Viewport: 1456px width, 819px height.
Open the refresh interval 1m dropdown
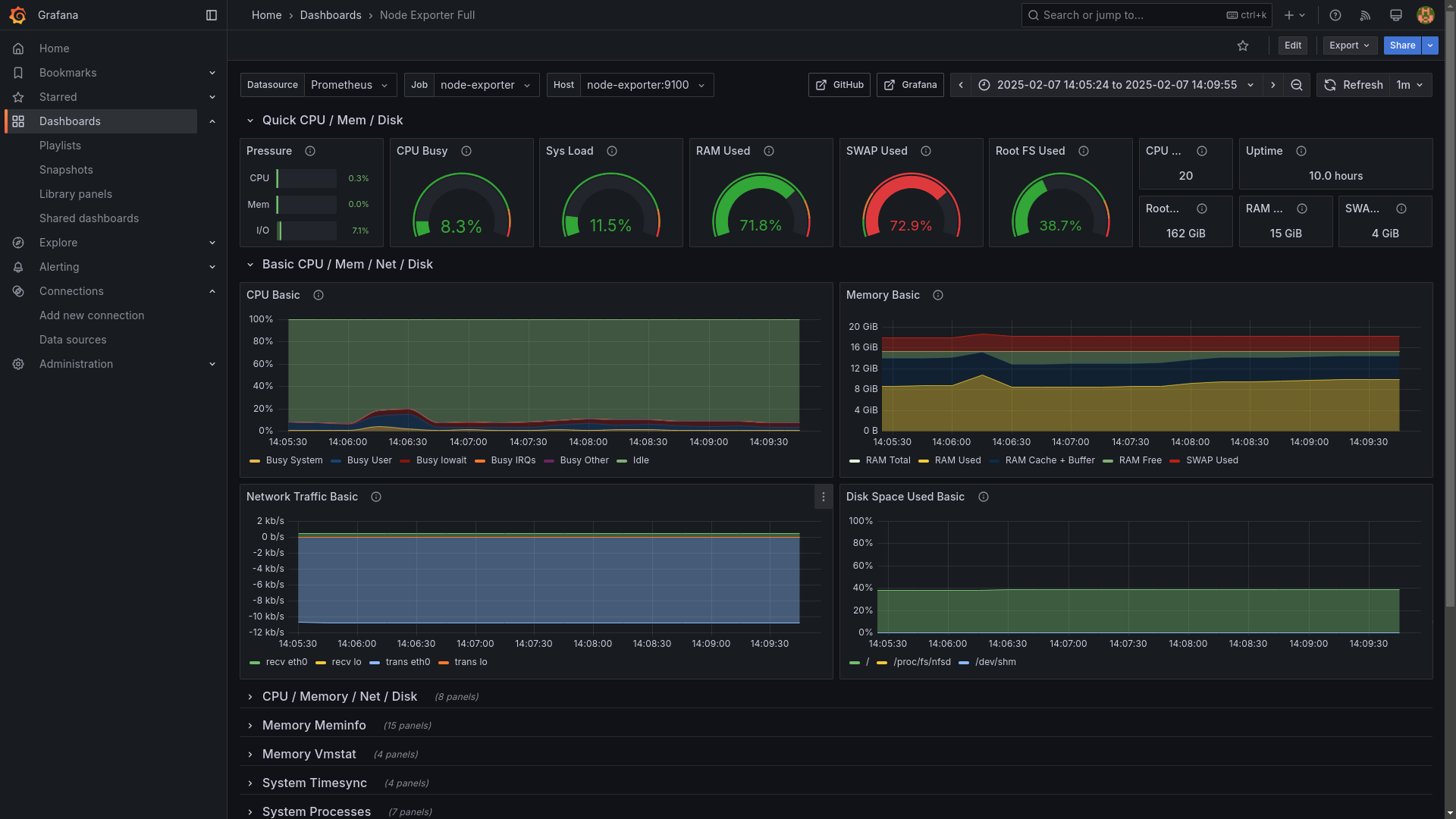[x=1409, y=85]
